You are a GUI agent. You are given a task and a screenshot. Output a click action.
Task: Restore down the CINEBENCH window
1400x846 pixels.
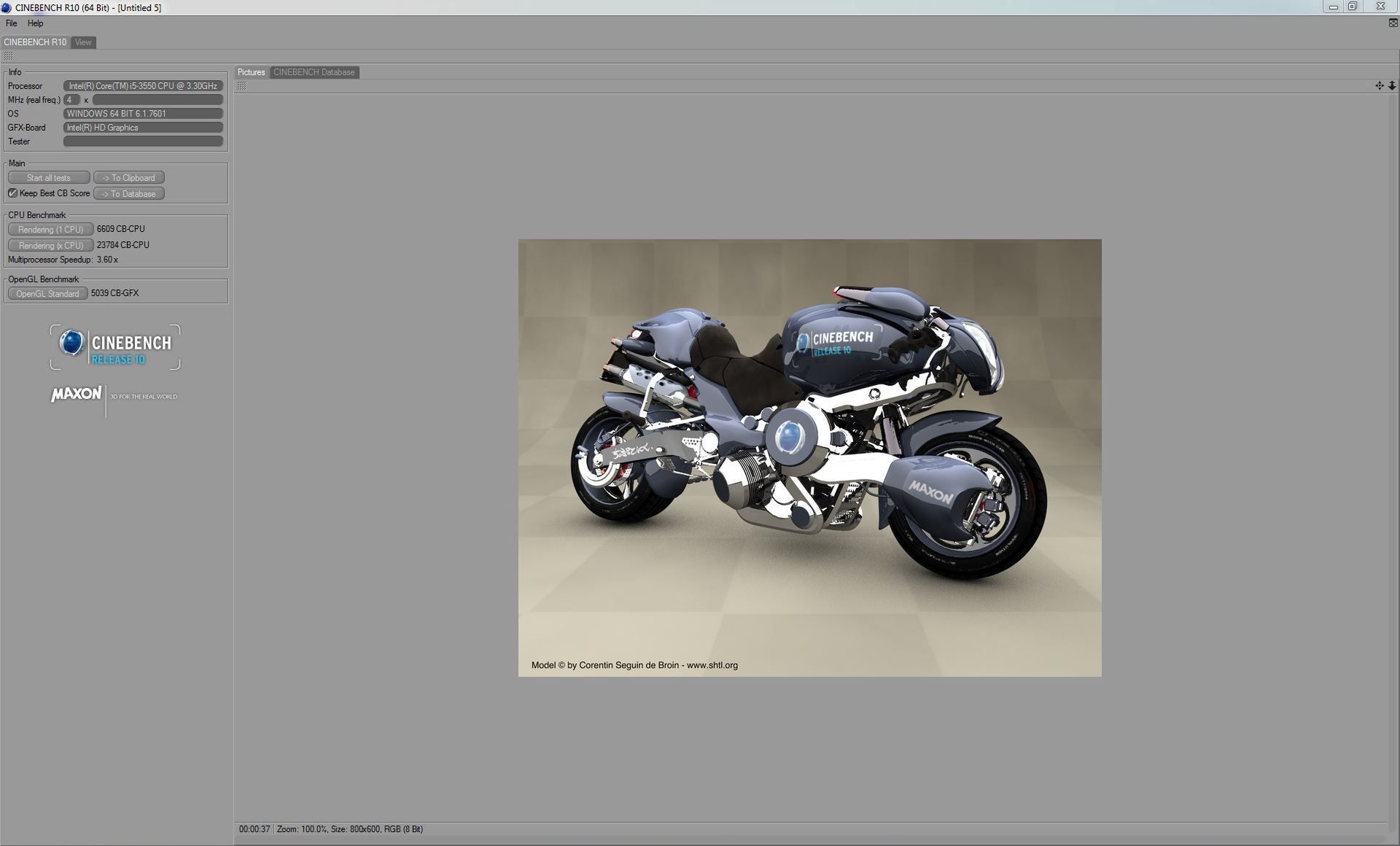tap(1353, 7)
